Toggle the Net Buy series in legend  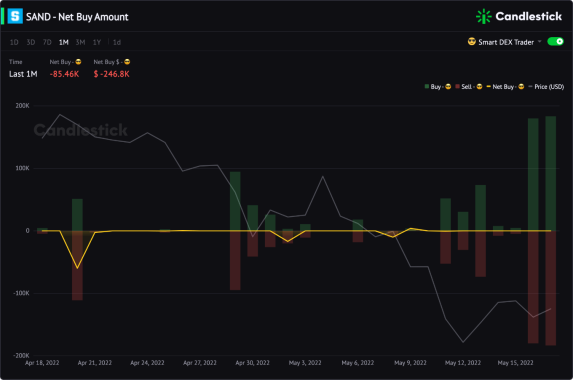click(x=505, y=87)
